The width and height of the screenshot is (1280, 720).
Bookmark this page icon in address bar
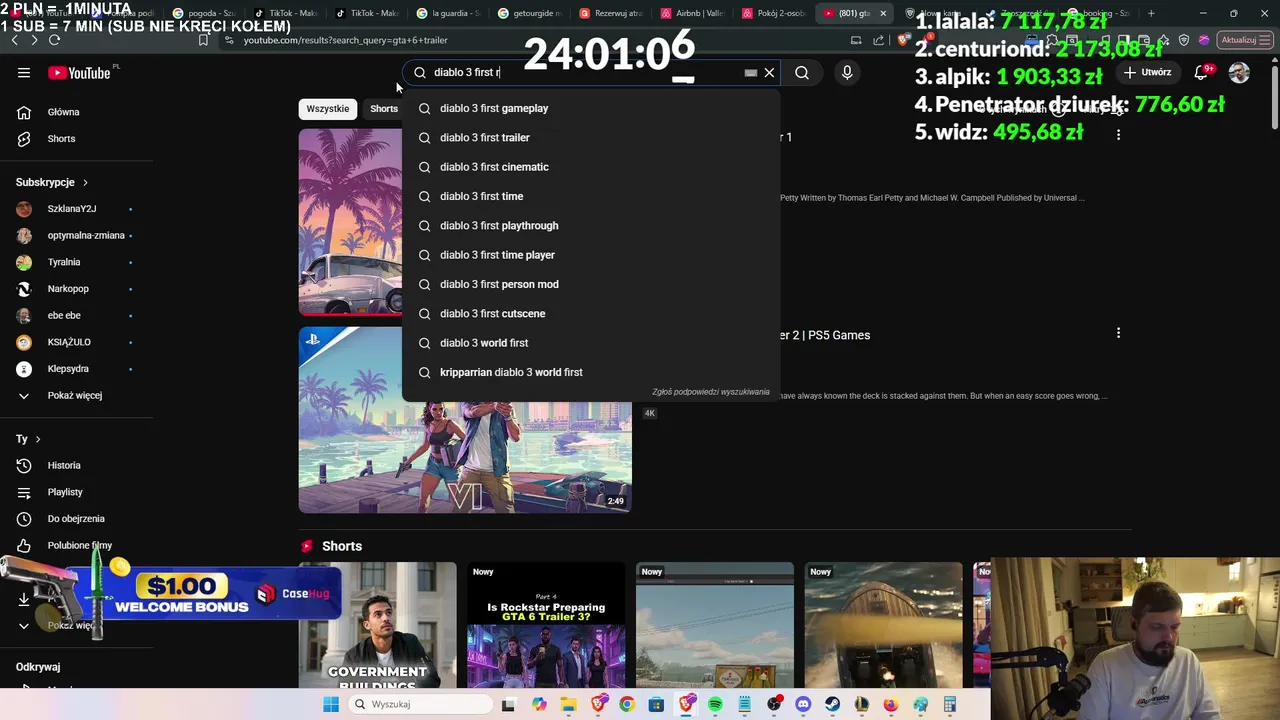(203, 40)
